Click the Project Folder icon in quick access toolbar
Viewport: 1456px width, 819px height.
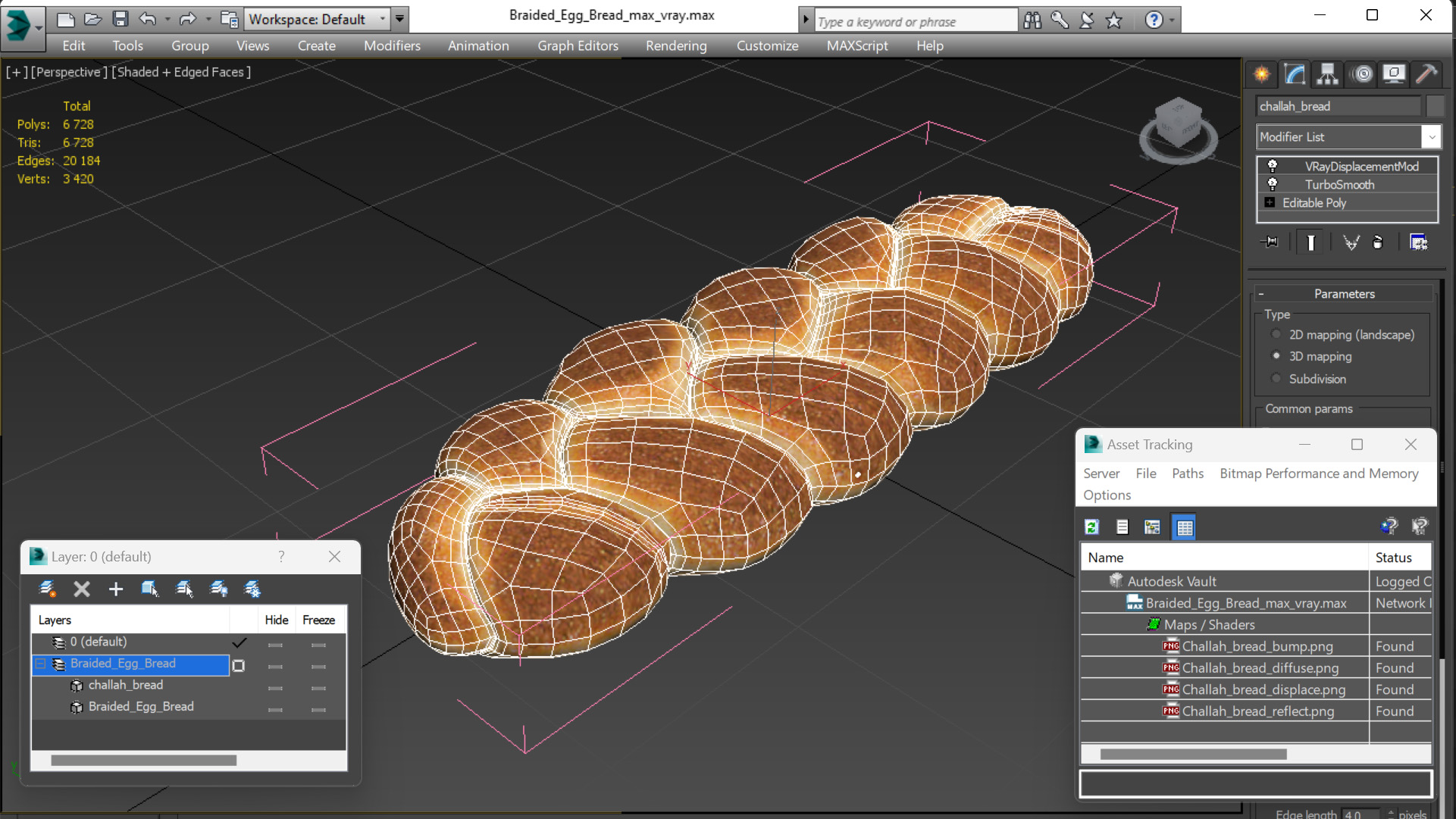(x=228, y=19)
